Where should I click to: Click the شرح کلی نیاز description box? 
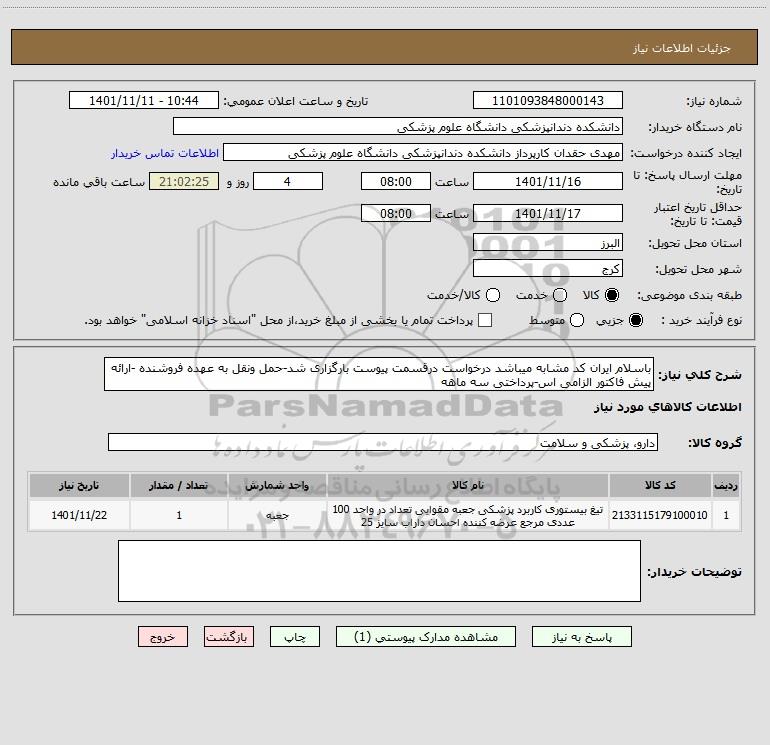coord(379,375)
